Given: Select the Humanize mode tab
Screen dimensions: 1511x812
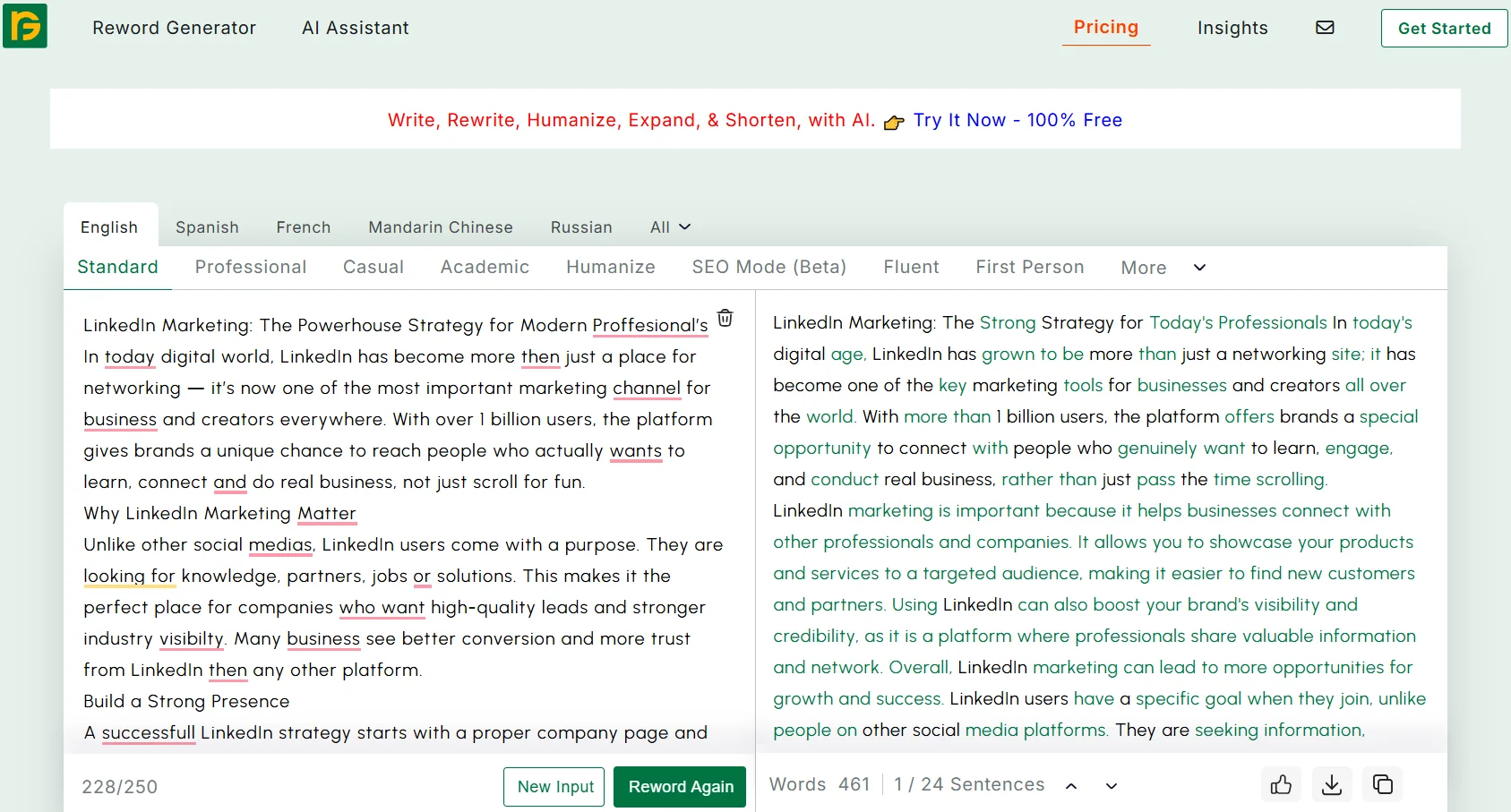Looking at the screenshot, I should (610, 267).
